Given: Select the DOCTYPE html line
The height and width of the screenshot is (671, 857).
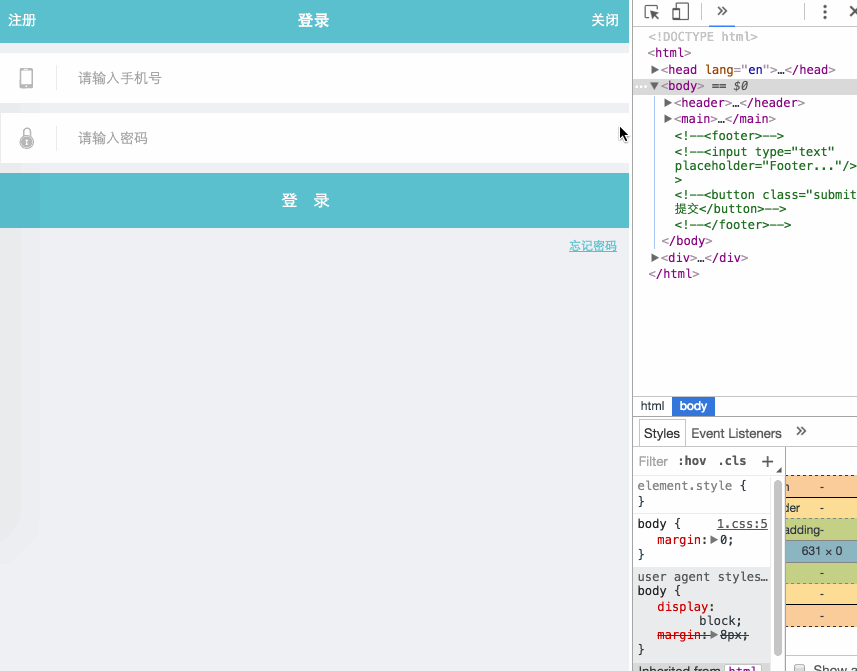Looking at the screenshot, I should coord(703,37).
